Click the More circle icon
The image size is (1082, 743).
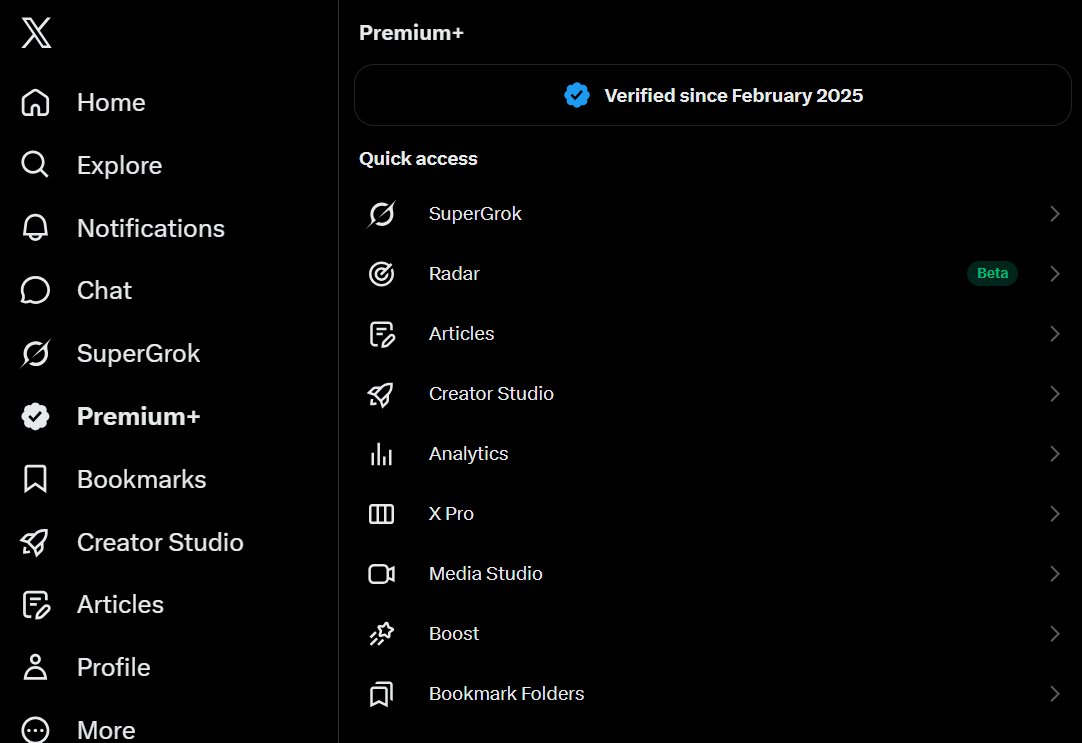(35, 730)
